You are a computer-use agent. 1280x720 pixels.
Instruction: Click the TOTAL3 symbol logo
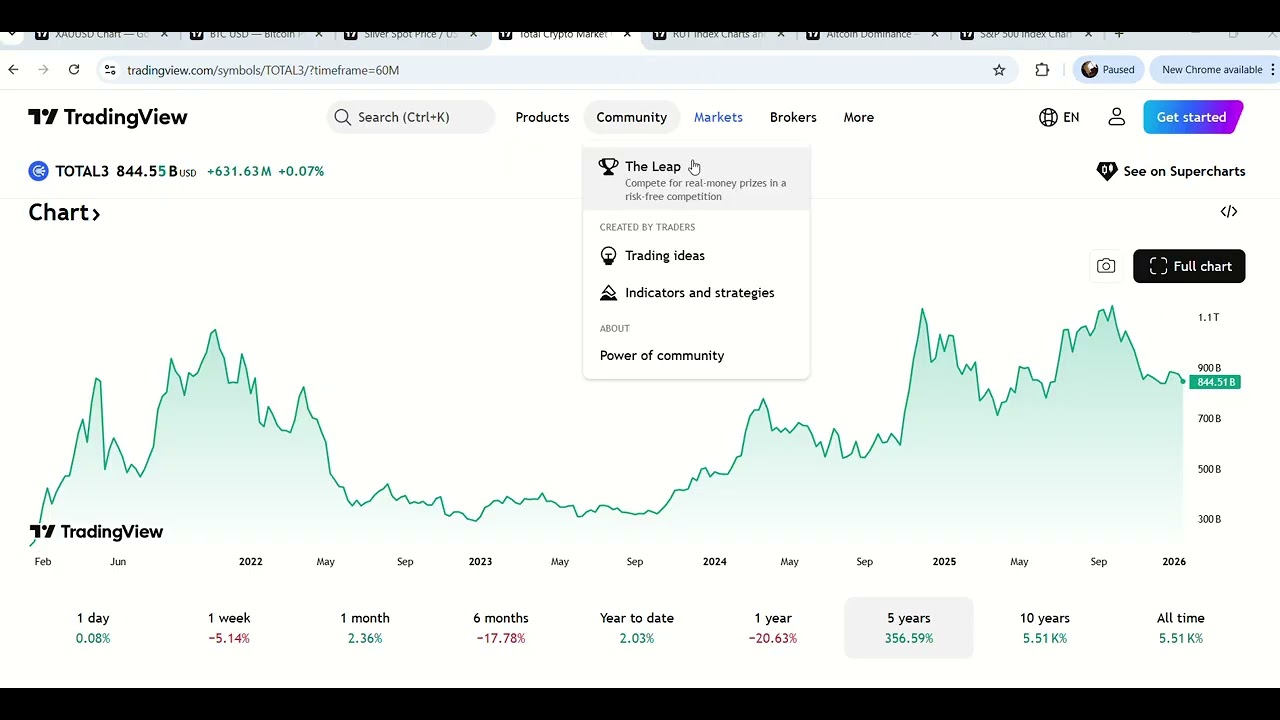[x=38, y=171]
